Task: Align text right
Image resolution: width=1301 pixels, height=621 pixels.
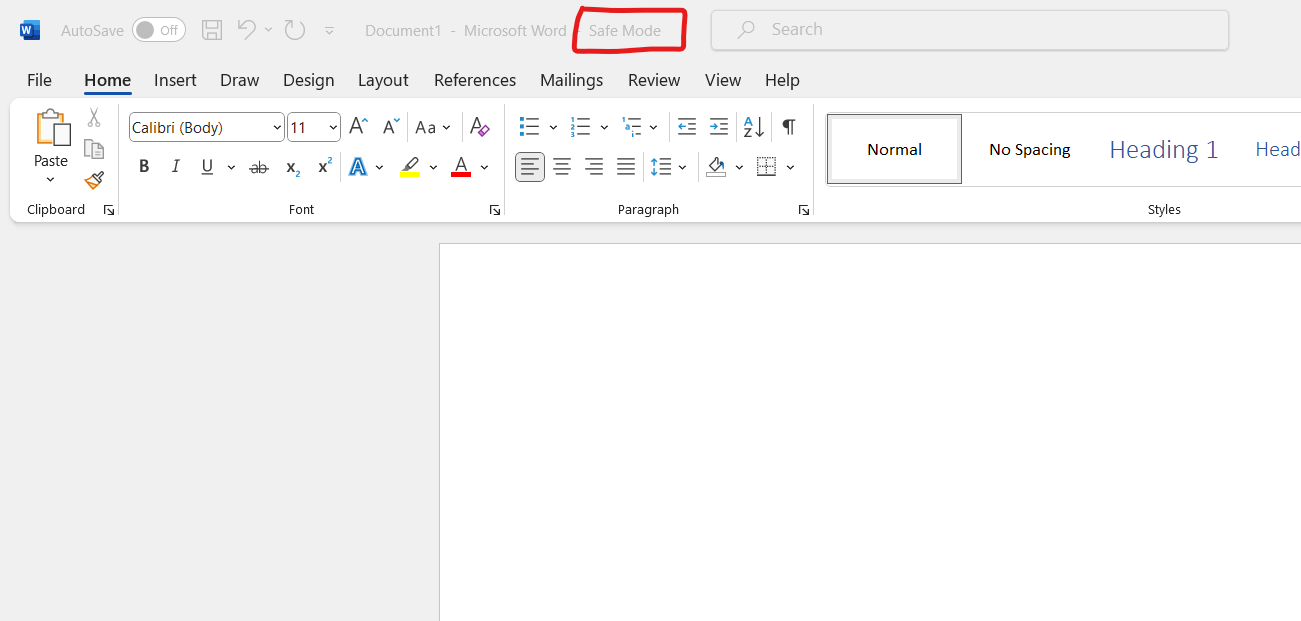Action: (x=594, y=167)
